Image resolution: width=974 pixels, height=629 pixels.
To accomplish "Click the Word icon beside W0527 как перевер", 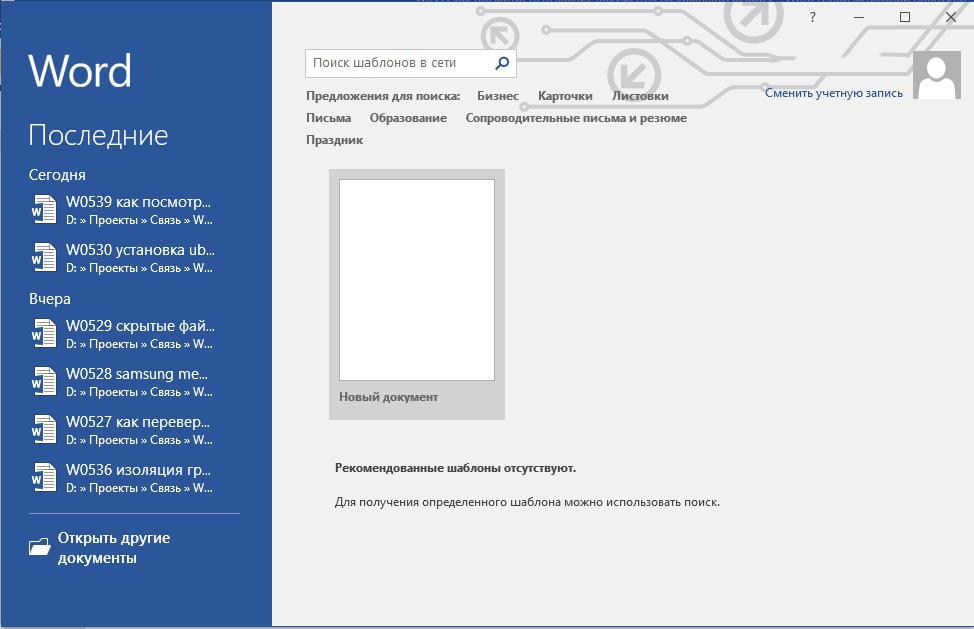I will (44, 429).
